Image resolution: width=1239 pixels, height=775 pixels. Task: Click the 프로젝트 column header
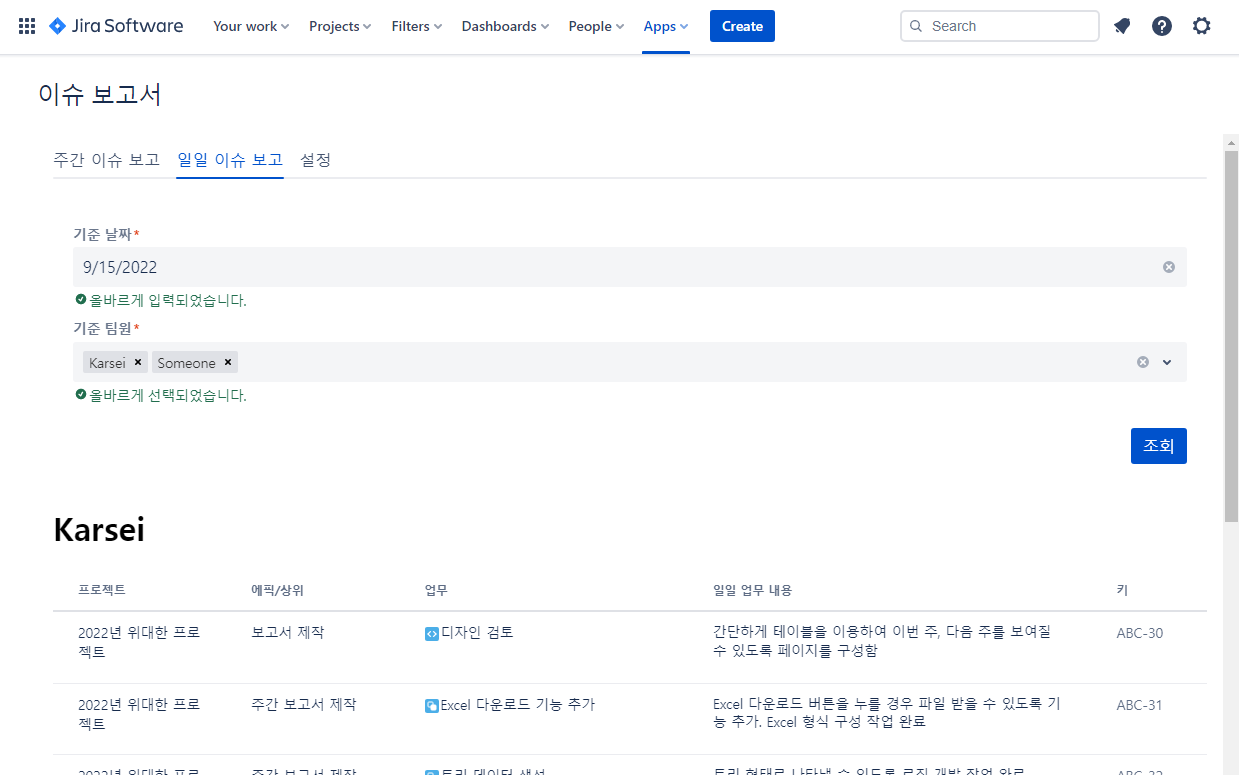tap(102, 590)
